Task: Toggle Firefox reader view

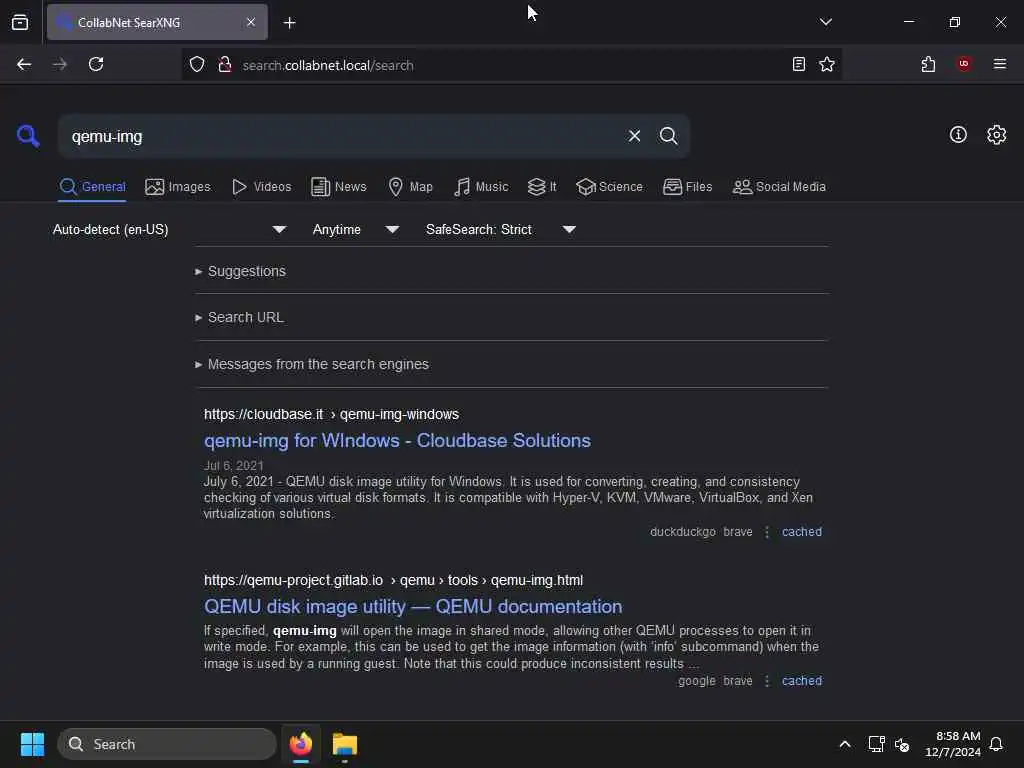Action: coord(798,64)
